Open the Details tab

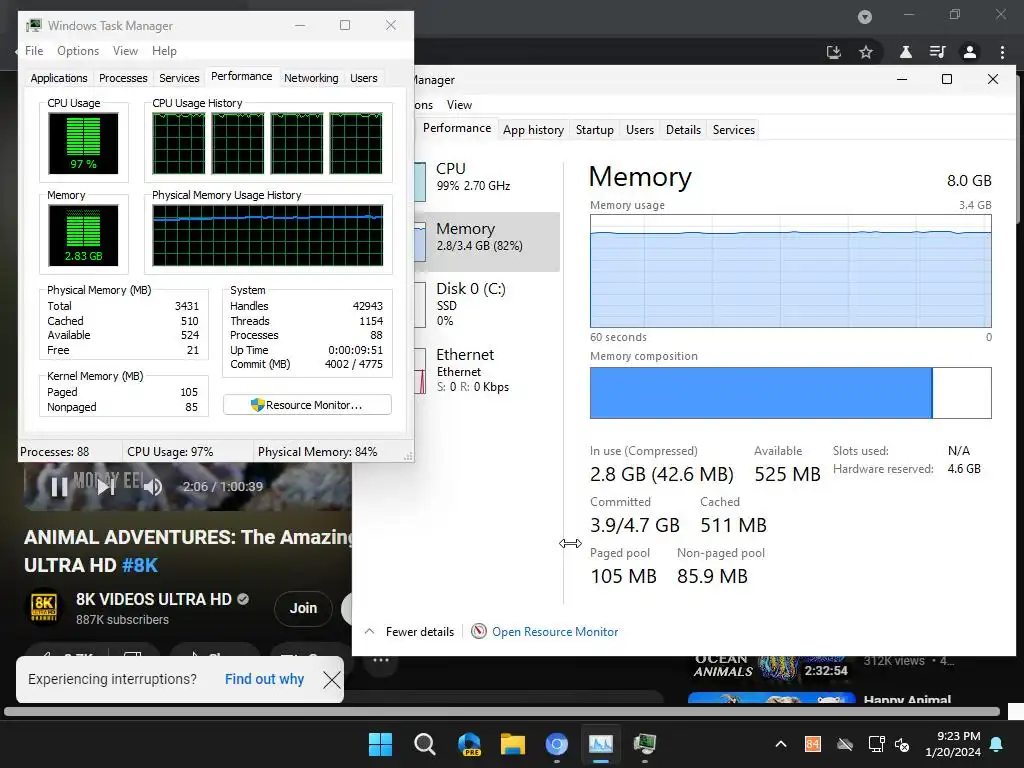683,129
